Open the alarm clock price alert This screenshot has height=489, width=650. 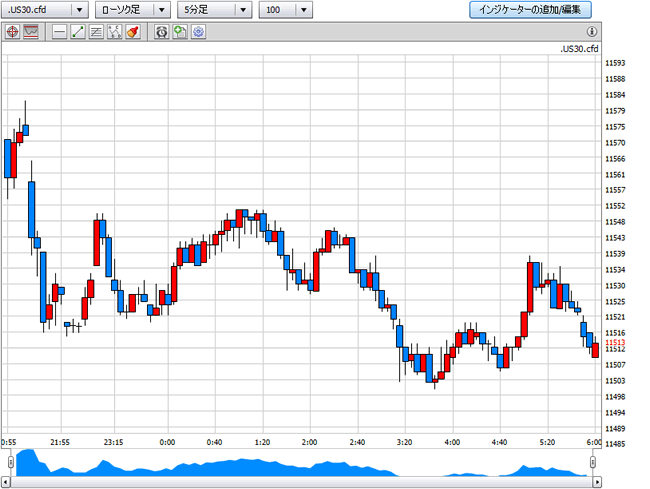(161, 32)
